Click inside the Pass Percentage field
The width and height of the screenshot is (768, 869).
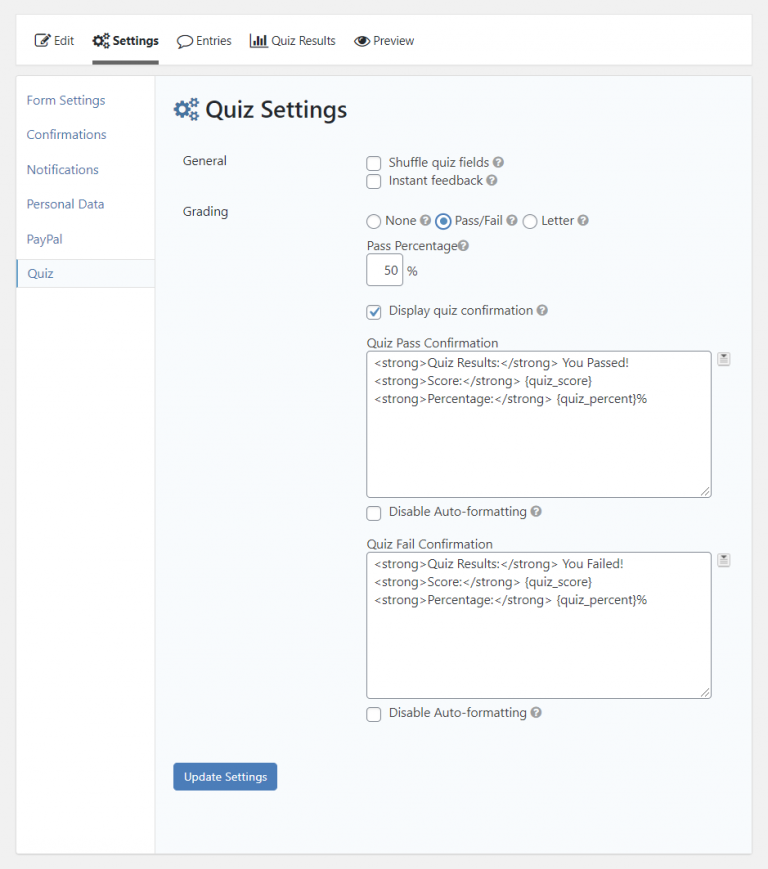pyautogui.click(x=385, y=270)
